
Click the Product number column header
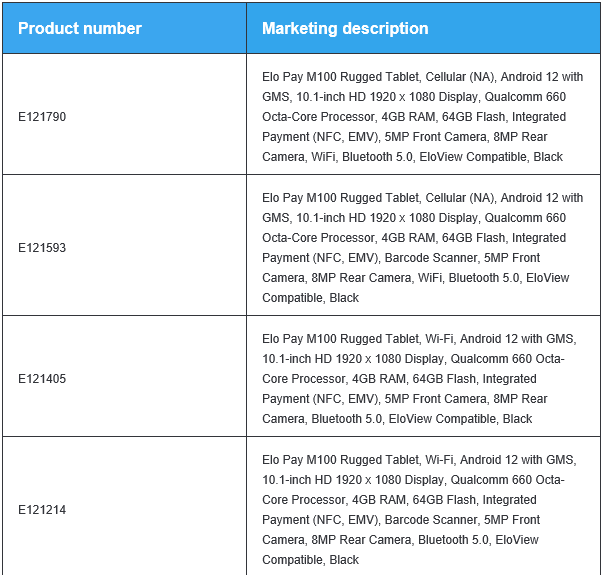[x=80, y=28]
